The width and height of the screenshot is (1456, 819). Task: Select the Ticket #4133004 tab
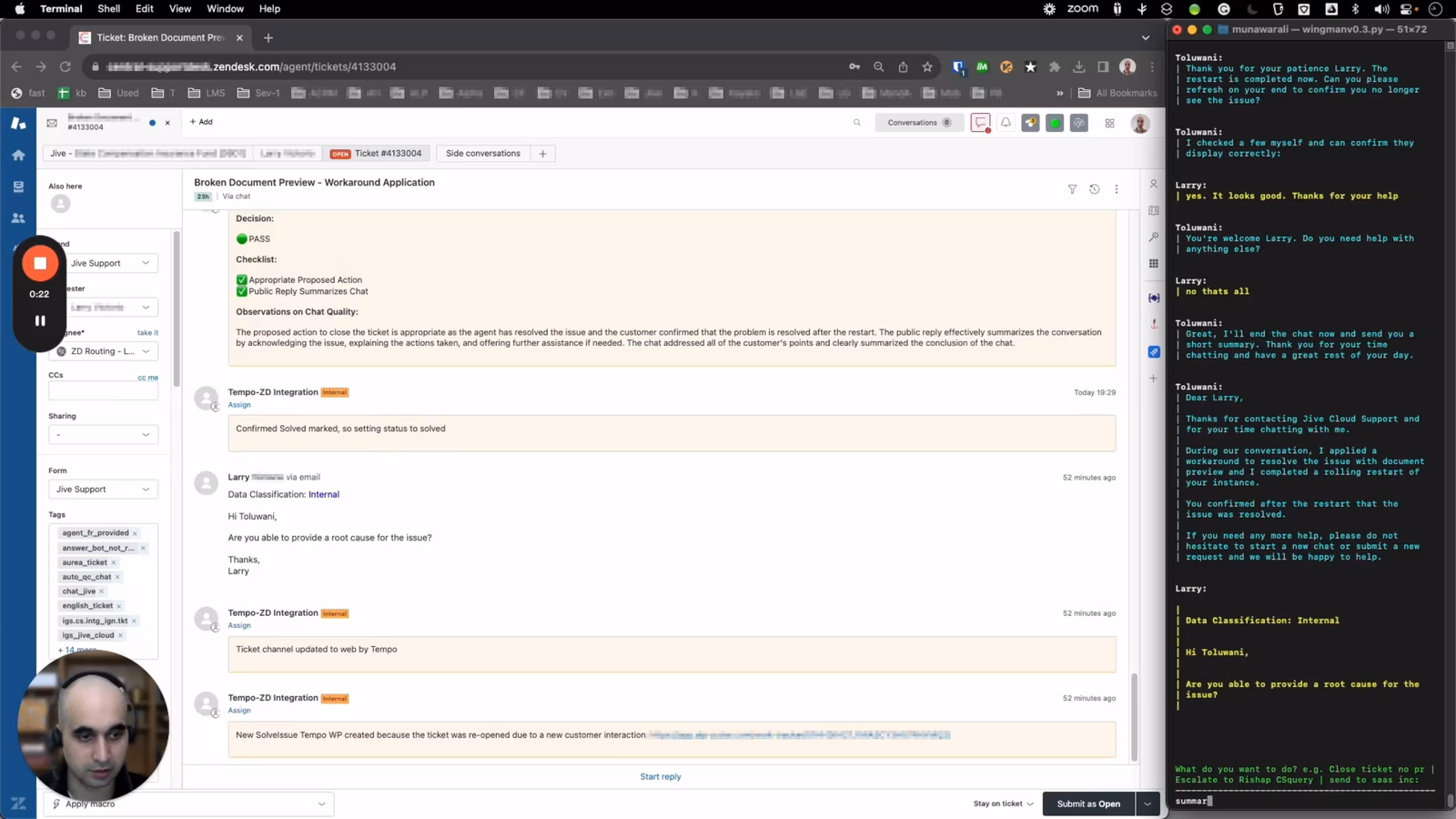tap(376, 154)
